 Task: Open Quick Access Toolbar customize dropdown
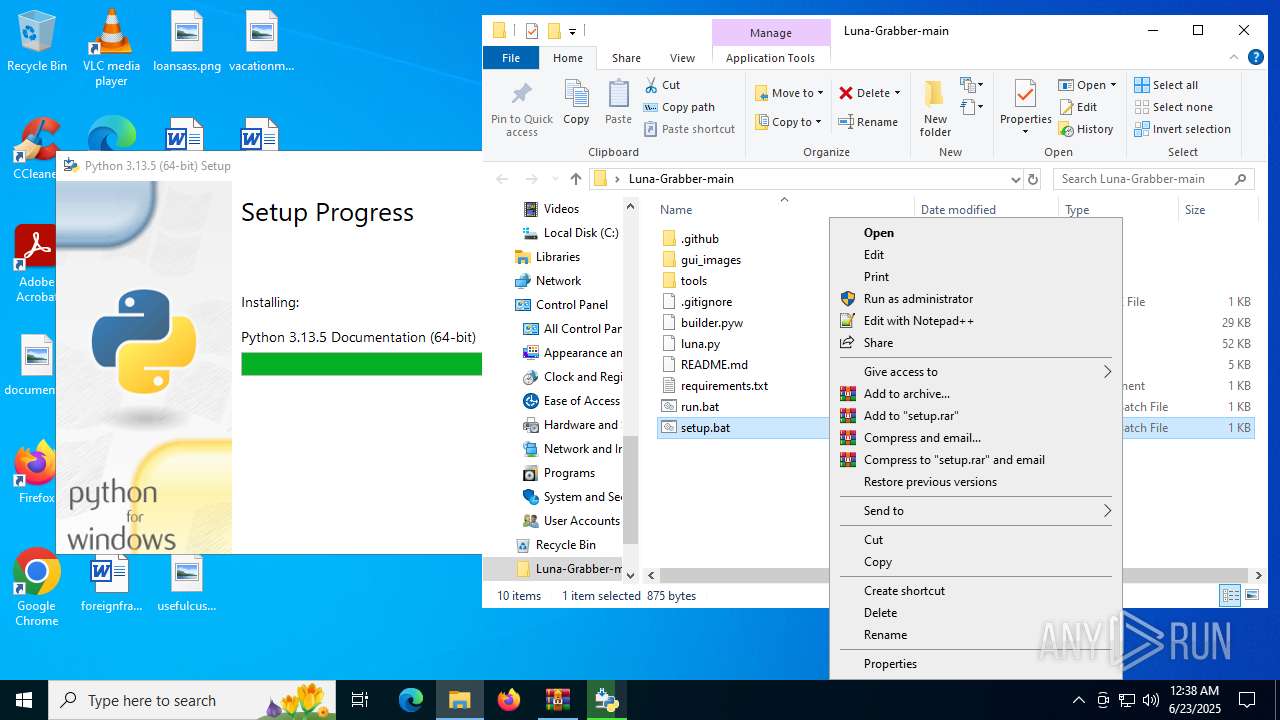point(573,31)
